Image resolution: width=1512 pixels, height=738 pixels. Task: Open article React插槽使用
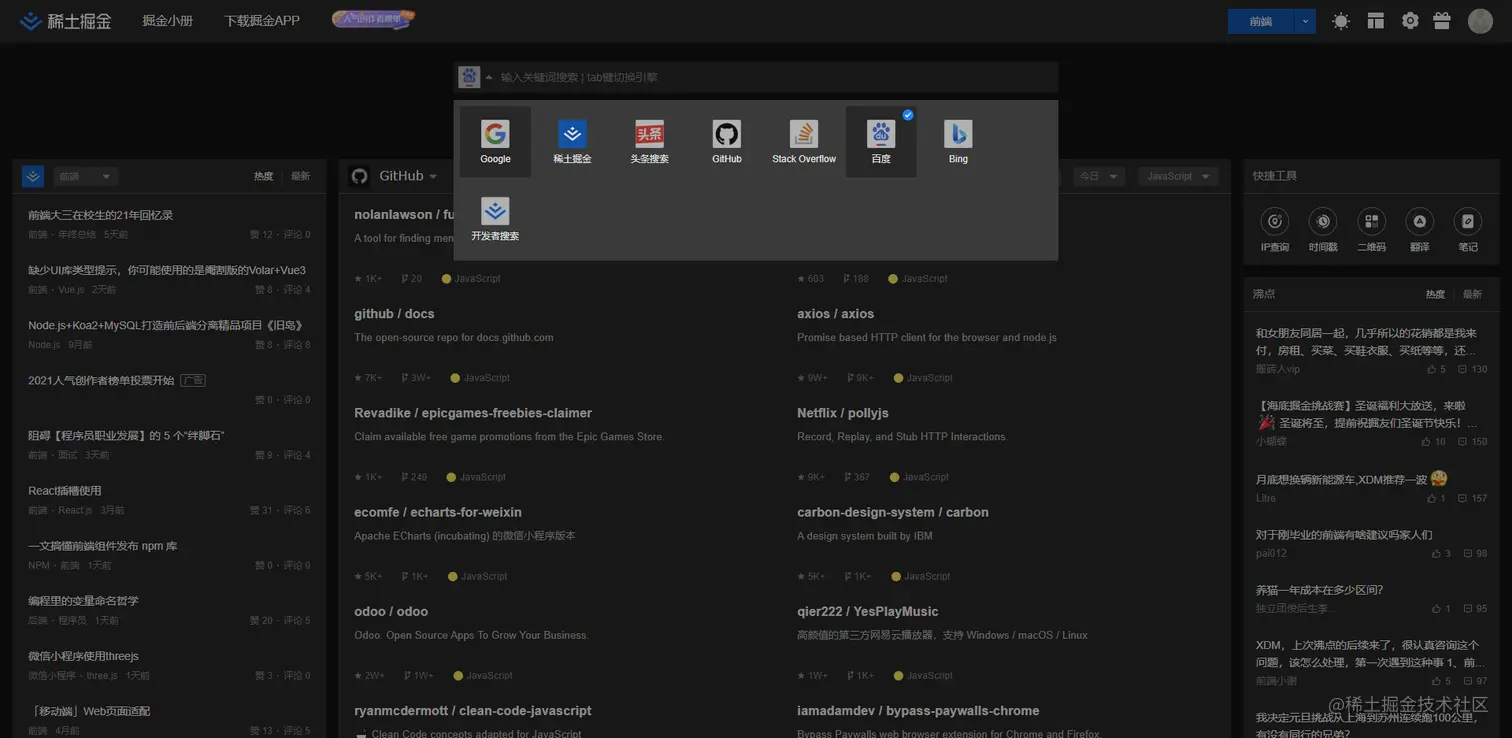(65, 491)
